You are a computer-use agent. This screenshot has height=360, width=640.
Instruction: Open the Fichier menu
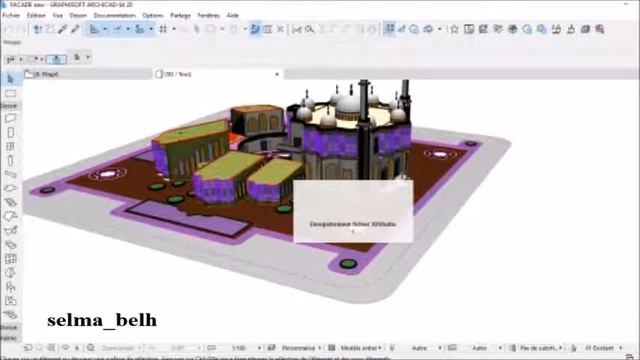(11, 16)
